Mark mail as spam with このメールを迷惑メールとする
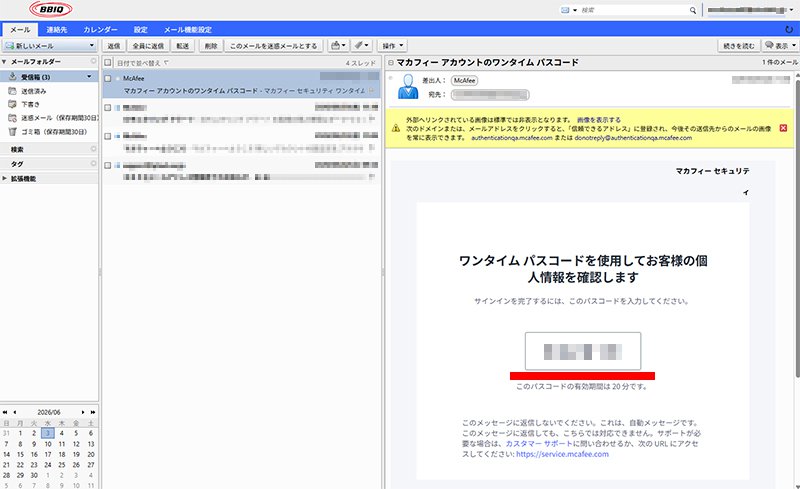This screenshot has width=800, height=489. pos(273,46)
